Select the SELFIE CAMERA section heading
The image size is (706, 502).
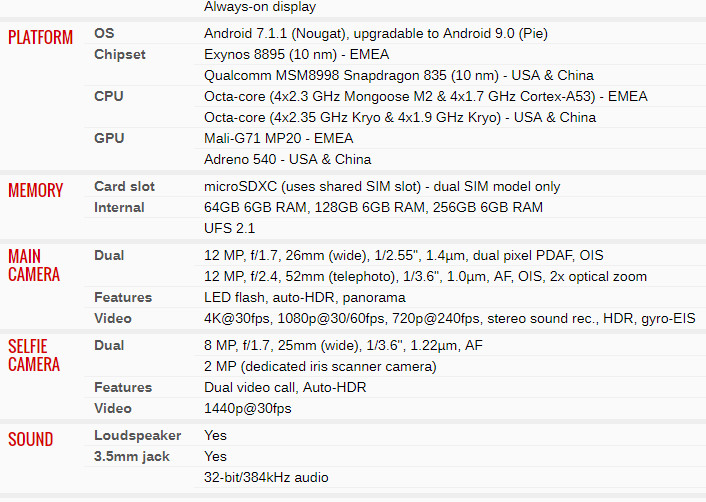tap(34, 355)
